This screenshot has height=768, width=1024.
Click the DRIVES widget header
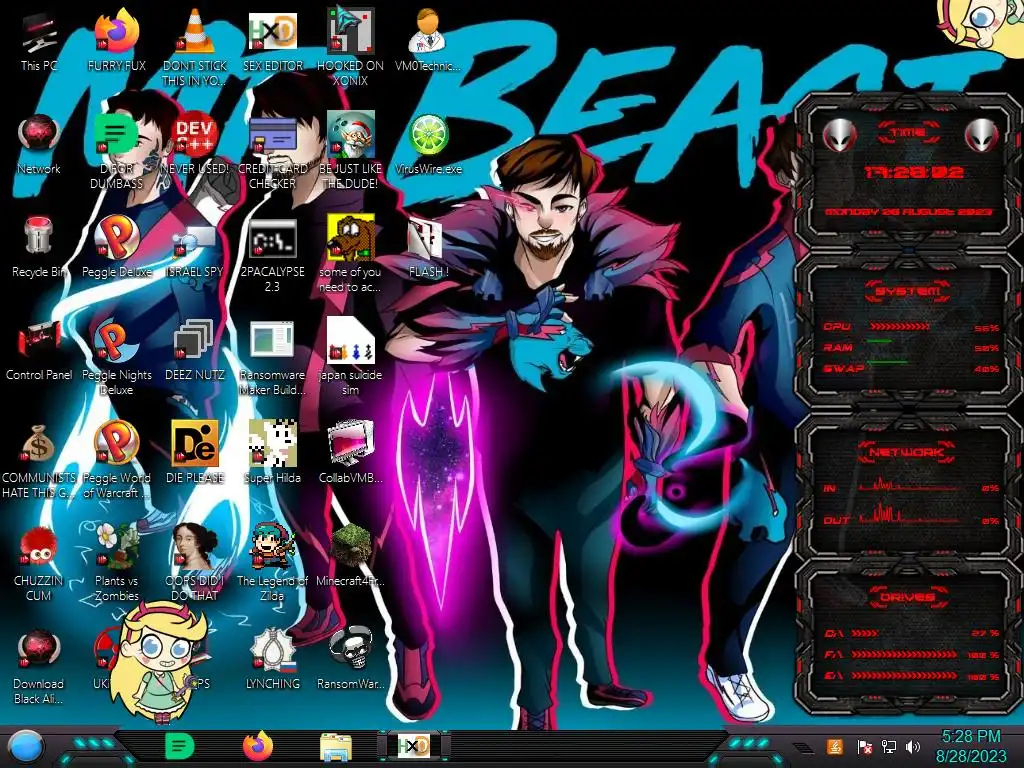[908, 597]
